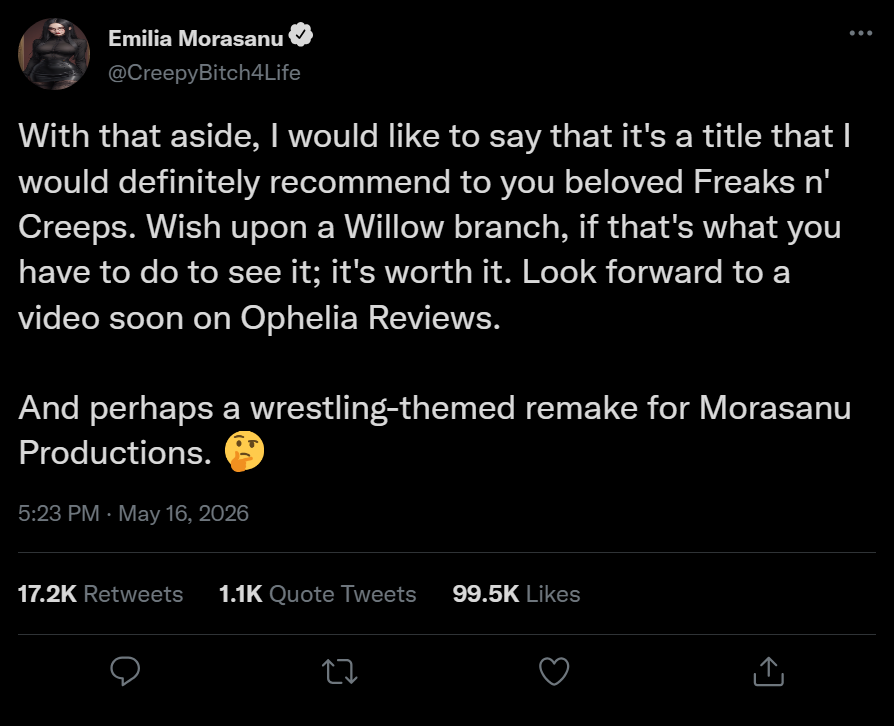The height and width of the screenshot is (726, 894).
Task: Open the share icon menu
Action: [769, 671]
